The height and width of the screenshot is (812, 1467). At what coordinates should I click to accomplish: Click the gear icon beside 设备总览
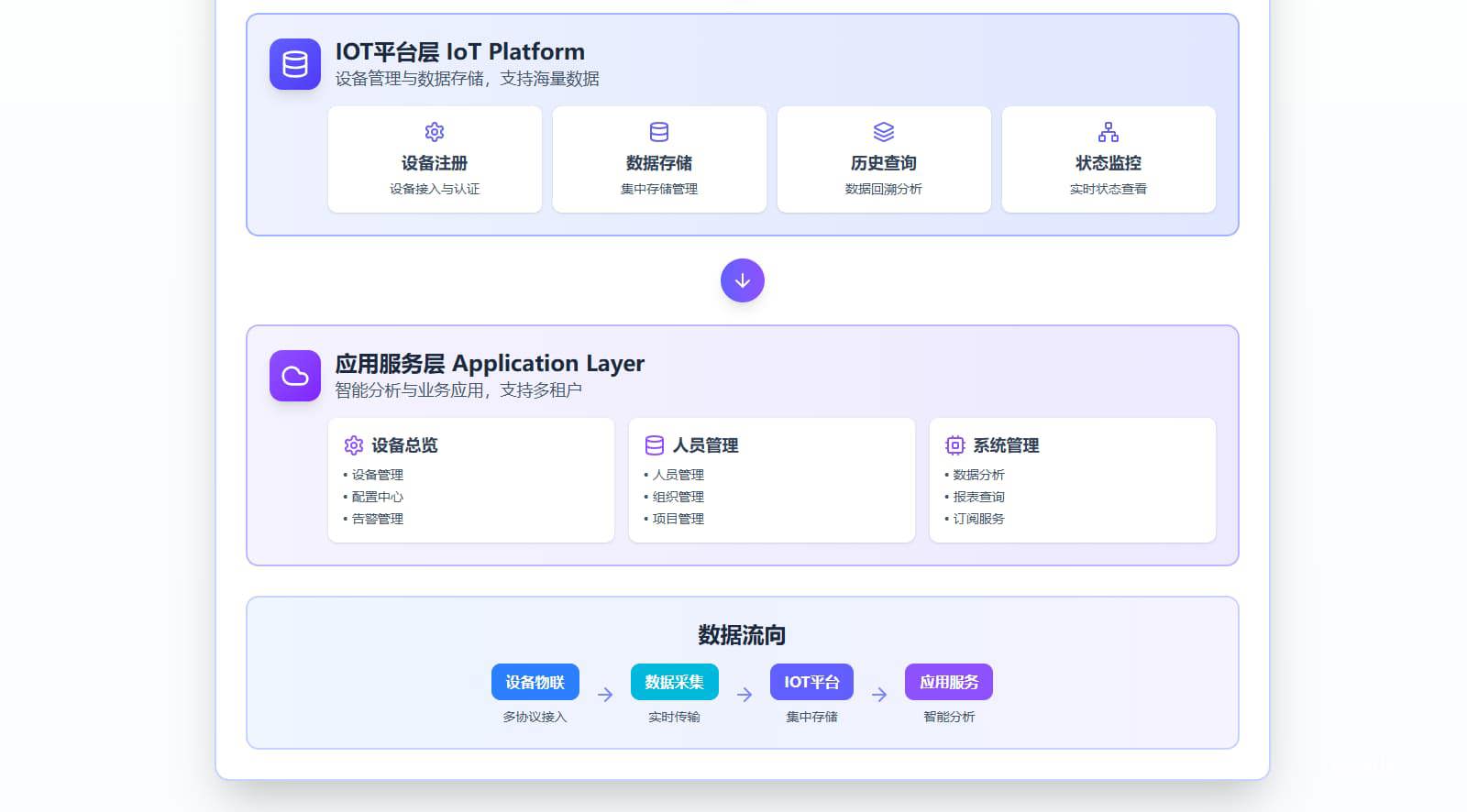(x=354, y=445)
